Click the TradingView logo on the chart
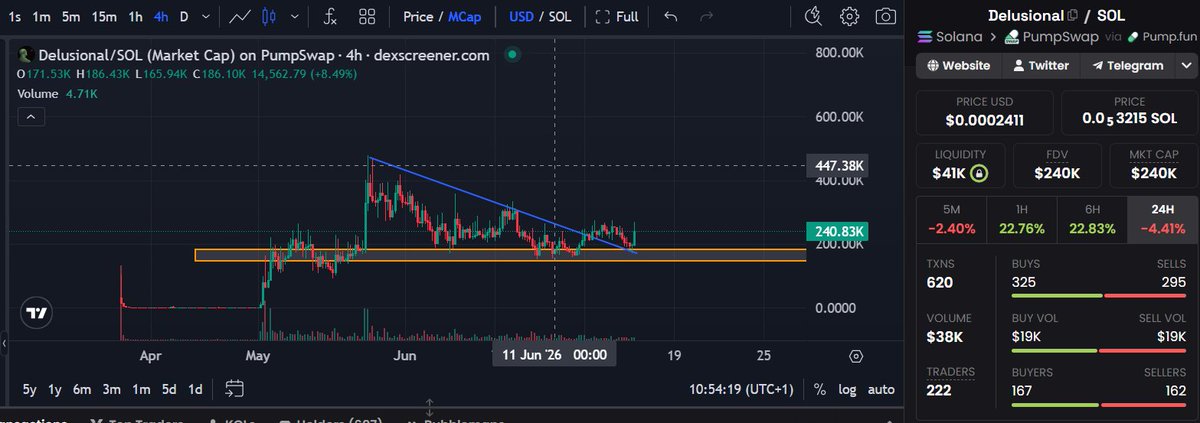This screenshot has height=423, width=1200. pyautogui.click(x=37, y=314)
